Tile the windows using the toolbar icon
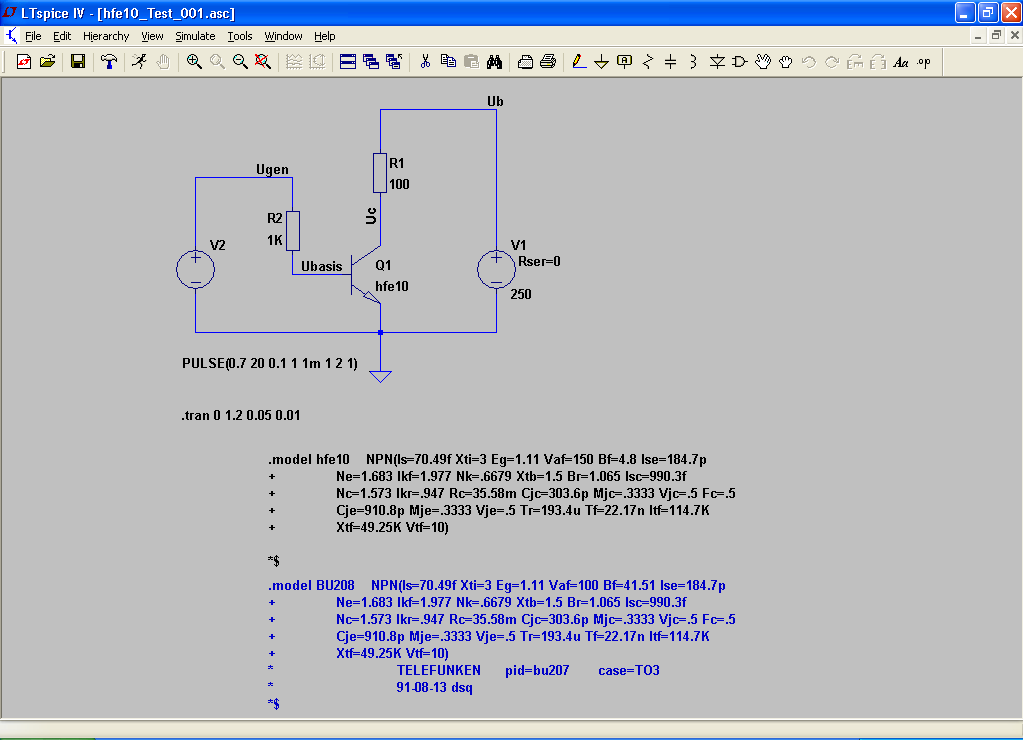The image size is (1023, 740). click(x=348, y=62)
